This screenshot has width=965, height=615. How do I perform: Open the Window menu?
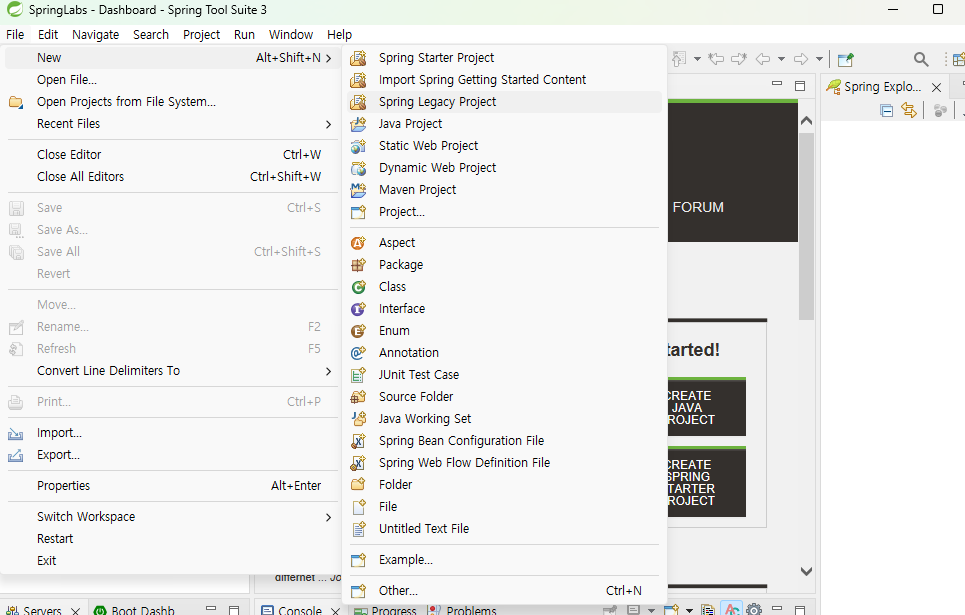pyautogui.click(x=290, y=35)
